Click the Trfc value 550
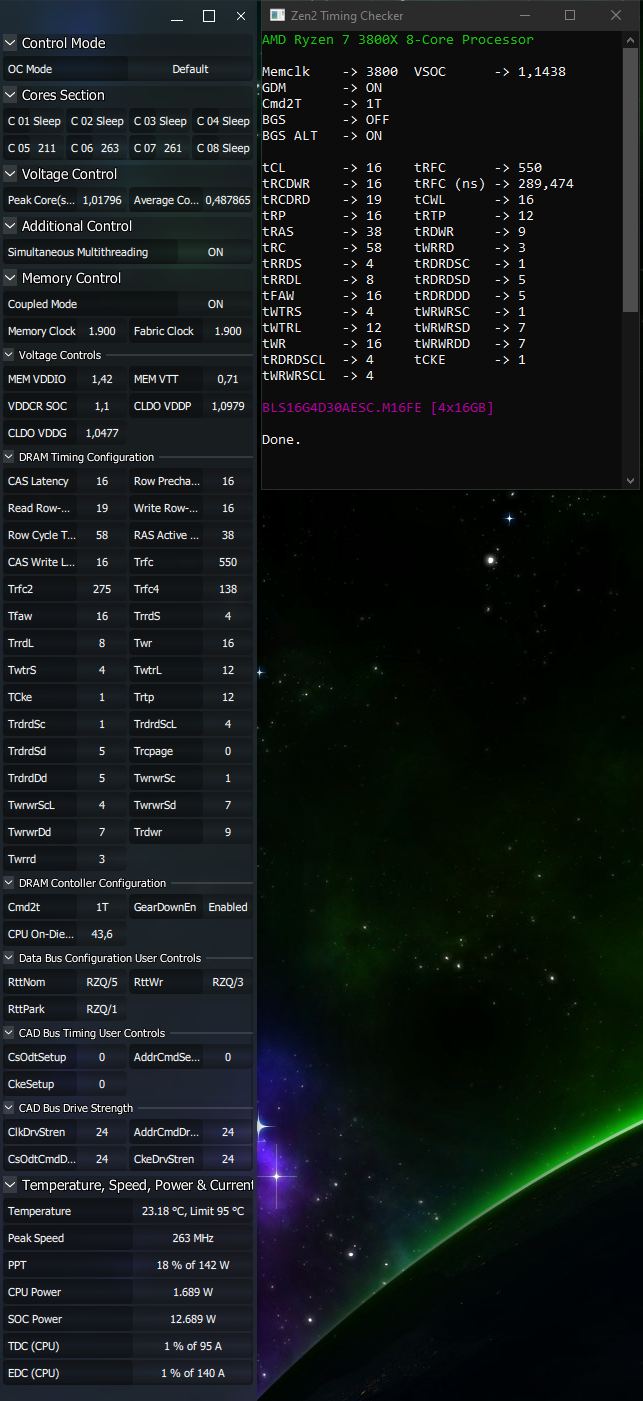Image resolution: width=643 pixels, height=1401 pixels. point(228,562)
